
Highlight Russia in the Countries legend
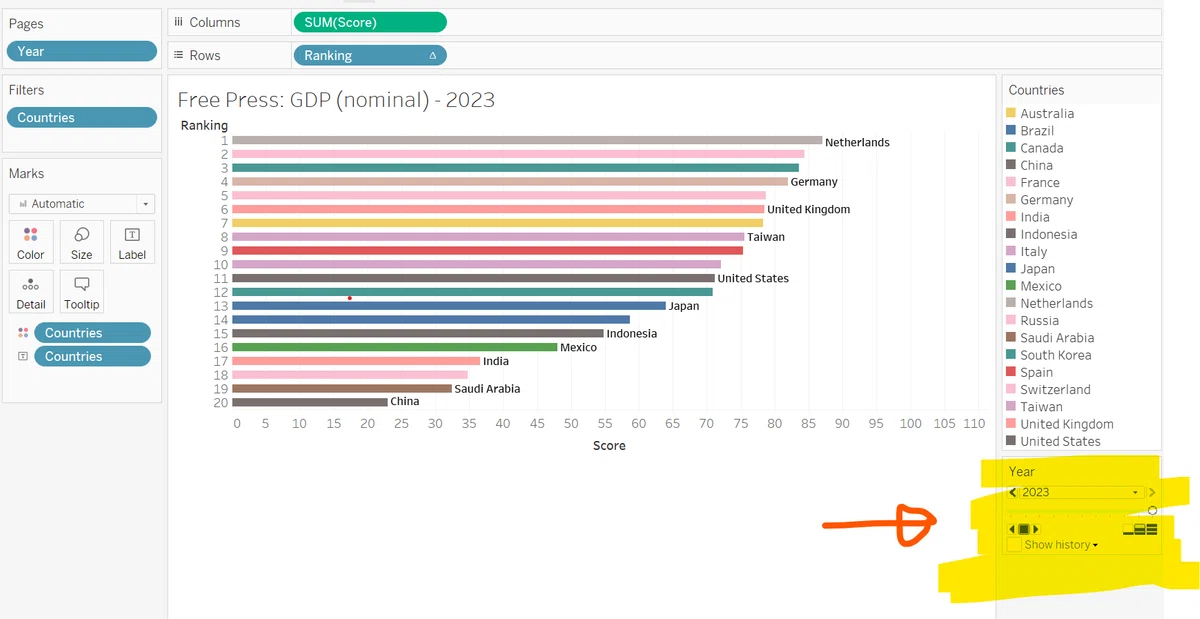click(x=1039, y=321)
